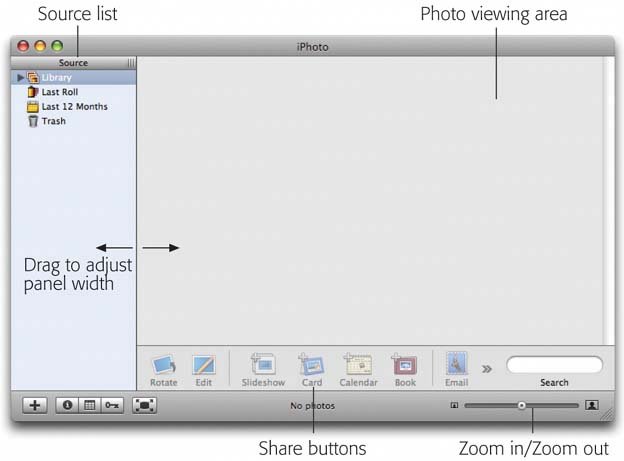Open the Trash in Source list
Screen dimensions: 624x461
coord(74,121)
